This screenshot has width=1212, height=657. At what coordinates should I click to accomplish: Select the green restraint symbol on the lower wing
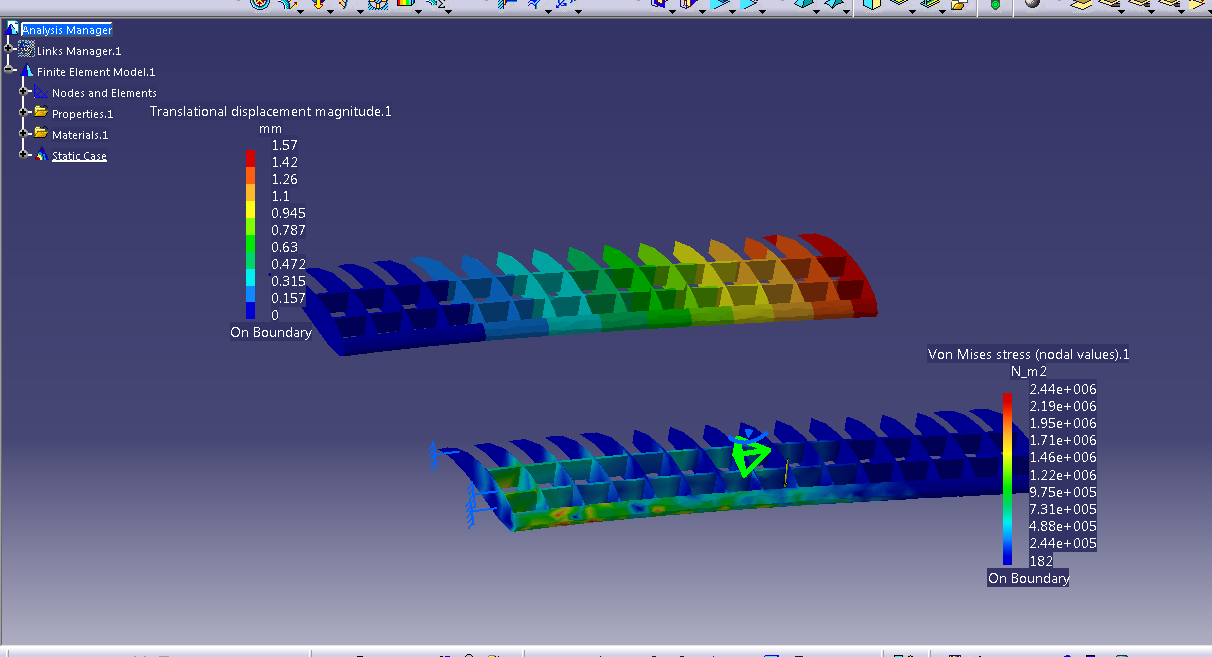[x=750, y=458]
